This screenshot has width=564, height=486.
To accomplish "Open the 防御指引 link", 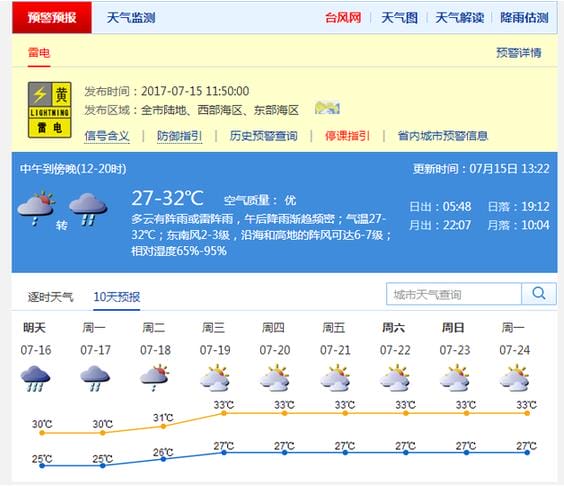I will (179, 136).
